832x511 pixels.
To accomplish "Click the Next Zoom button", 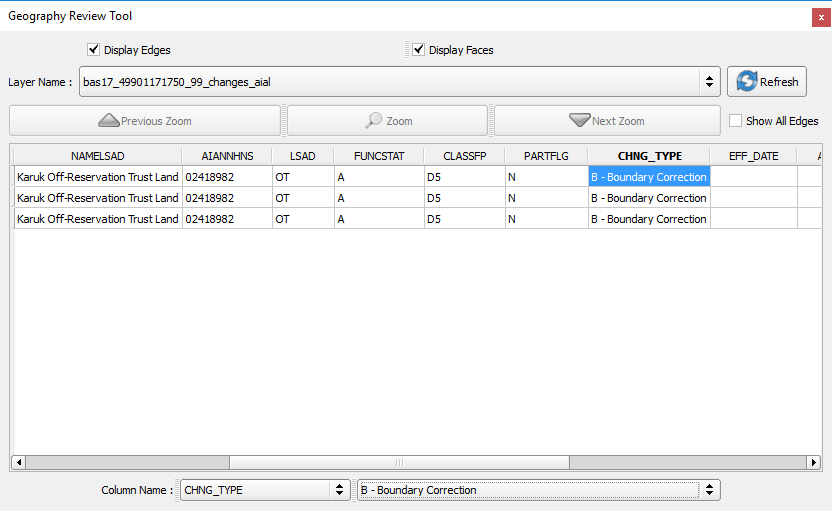I will [608, 120].
